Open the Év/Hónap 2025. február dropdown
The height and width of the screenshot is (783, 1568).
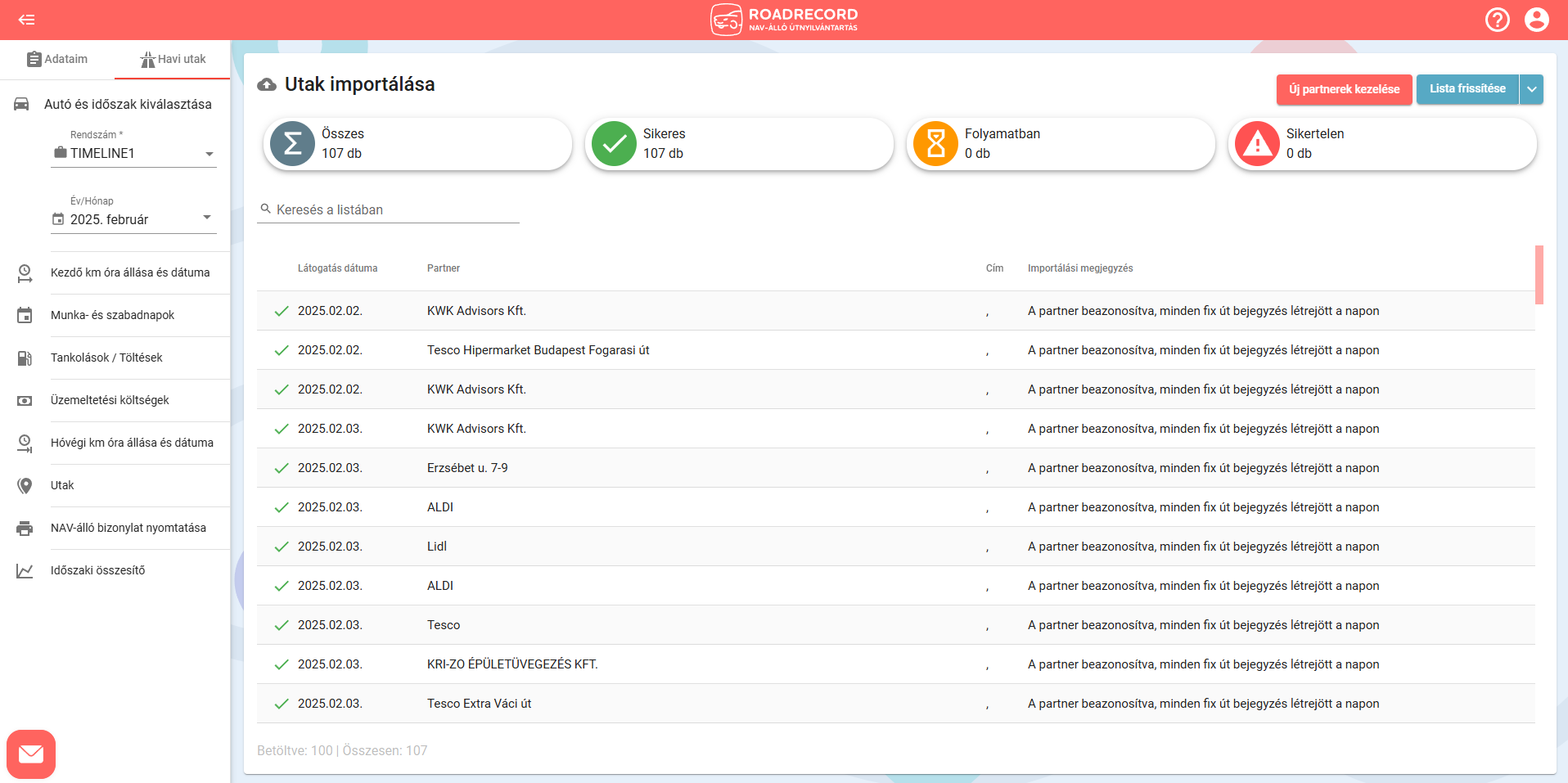point(133,219)
